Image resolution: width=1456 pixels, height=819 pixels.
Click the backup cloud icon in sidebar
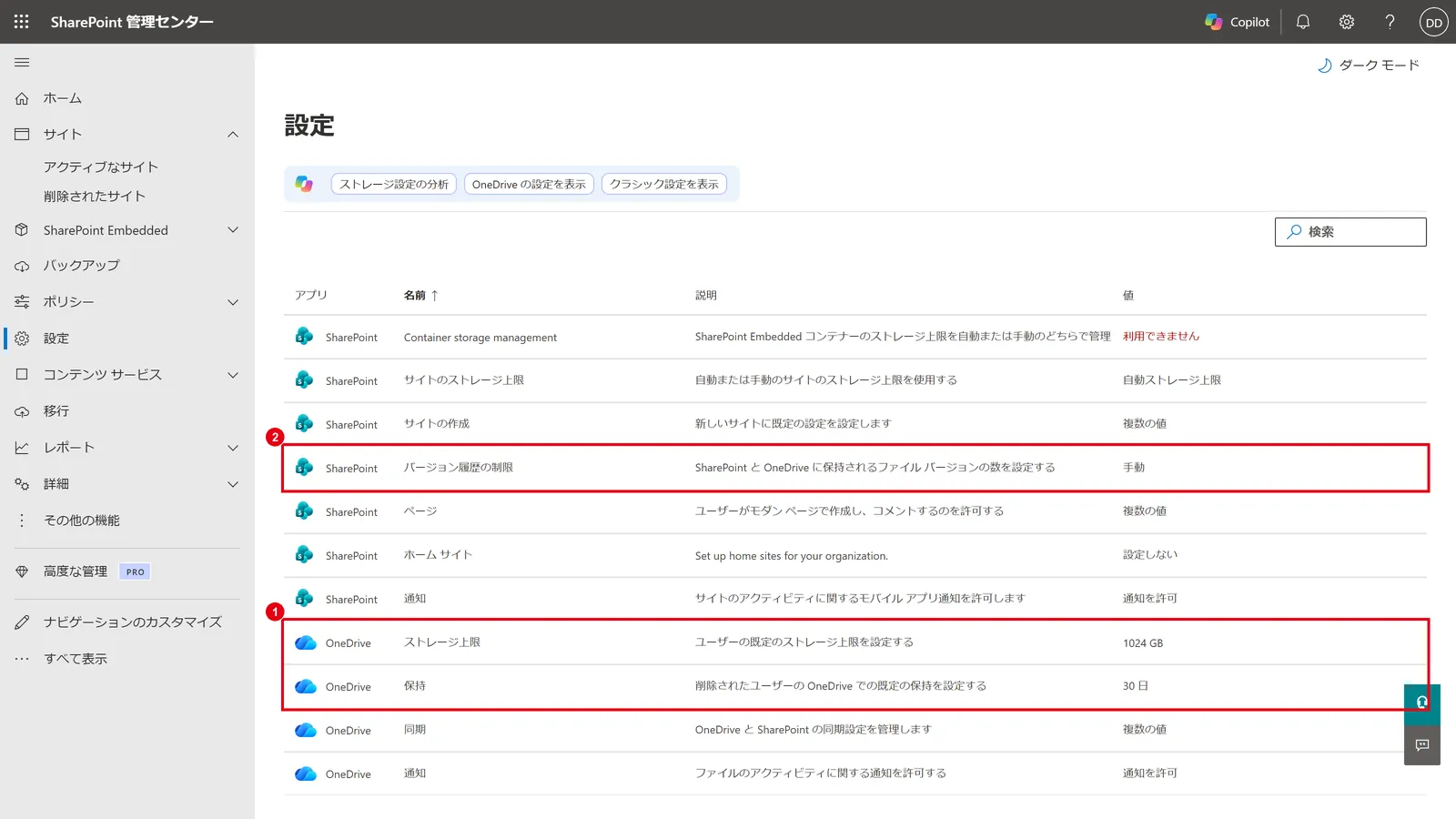pyautogui.click(x=22, y=266)
